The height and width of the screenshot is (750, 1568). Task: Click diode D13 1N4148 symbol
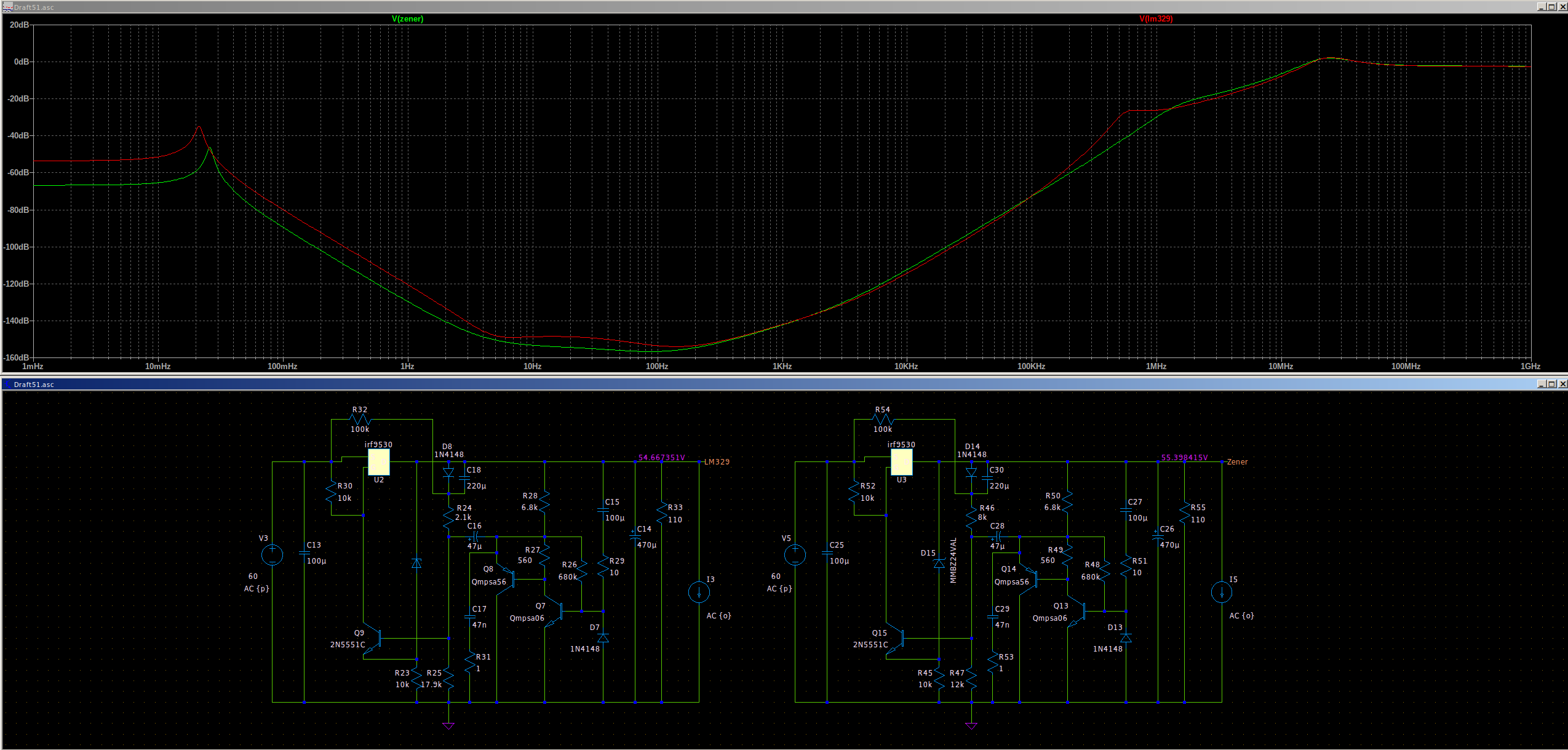pyautogui.click(x=1126, y=638)
